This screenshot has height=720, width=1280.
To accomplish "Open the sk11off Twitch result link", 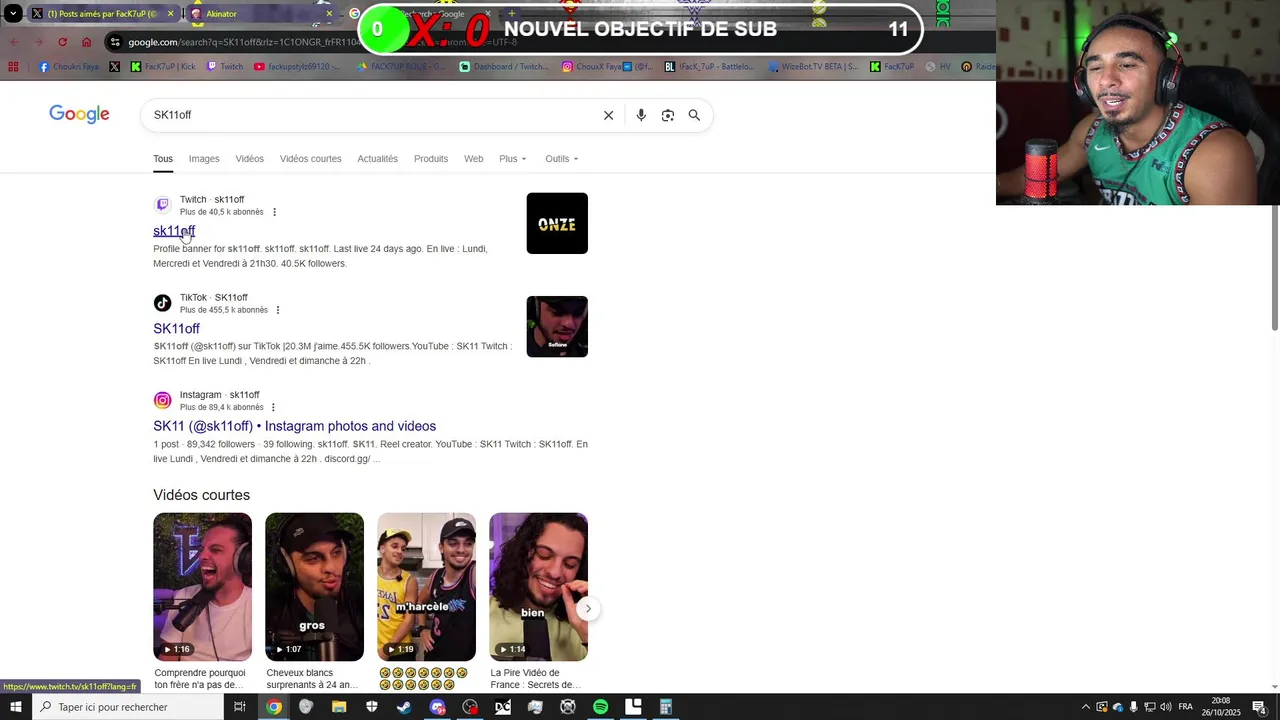I will 174,231.
